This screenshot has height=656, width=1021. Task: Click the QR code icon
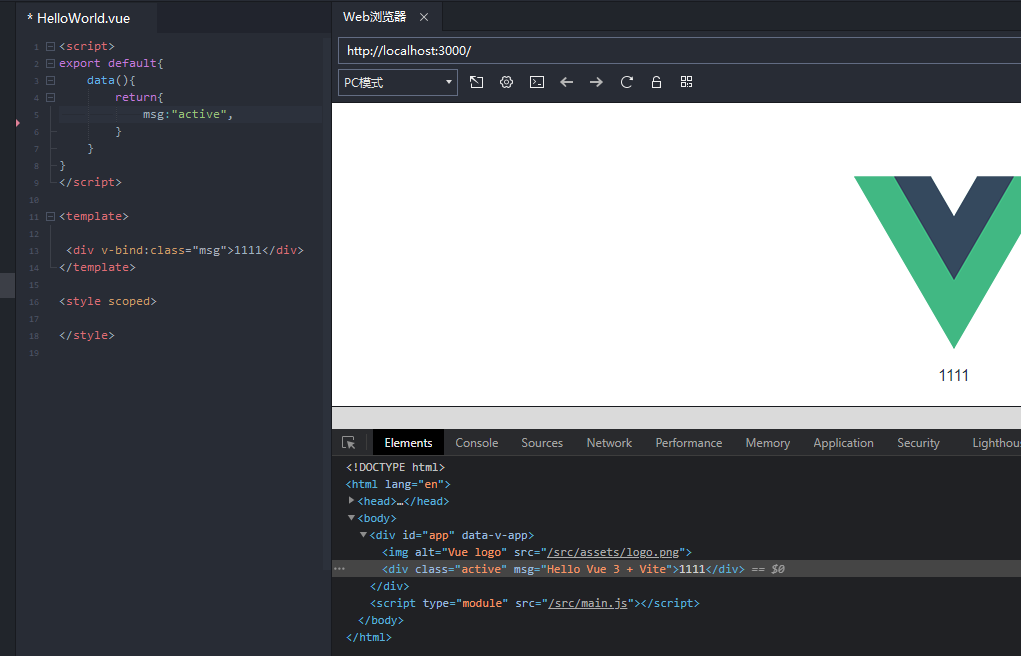click(686, 81)
